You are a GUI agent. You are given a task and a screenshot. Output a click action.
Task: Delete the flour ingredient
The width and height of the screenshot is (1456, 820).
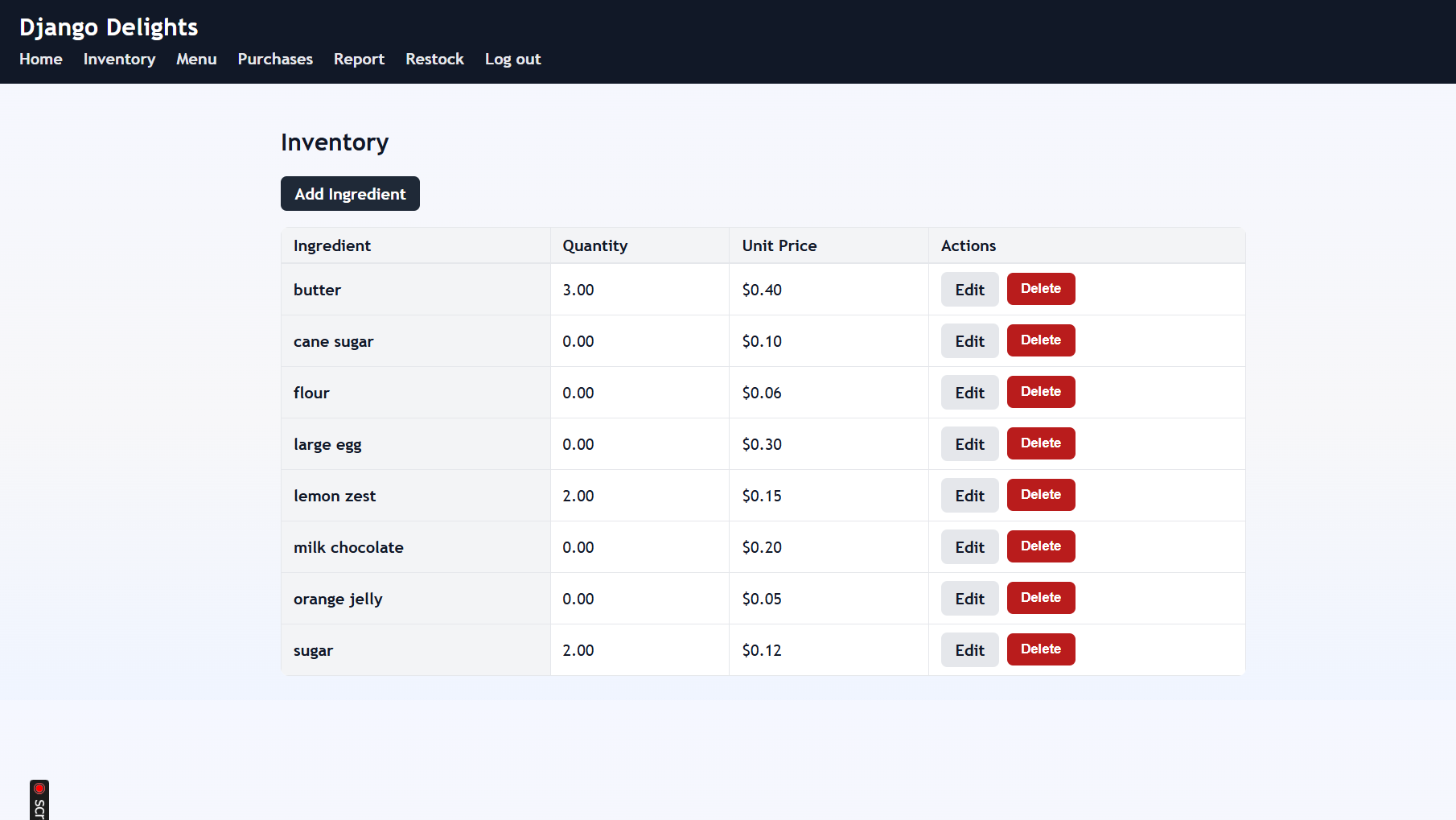click(x=1041, y=392)
